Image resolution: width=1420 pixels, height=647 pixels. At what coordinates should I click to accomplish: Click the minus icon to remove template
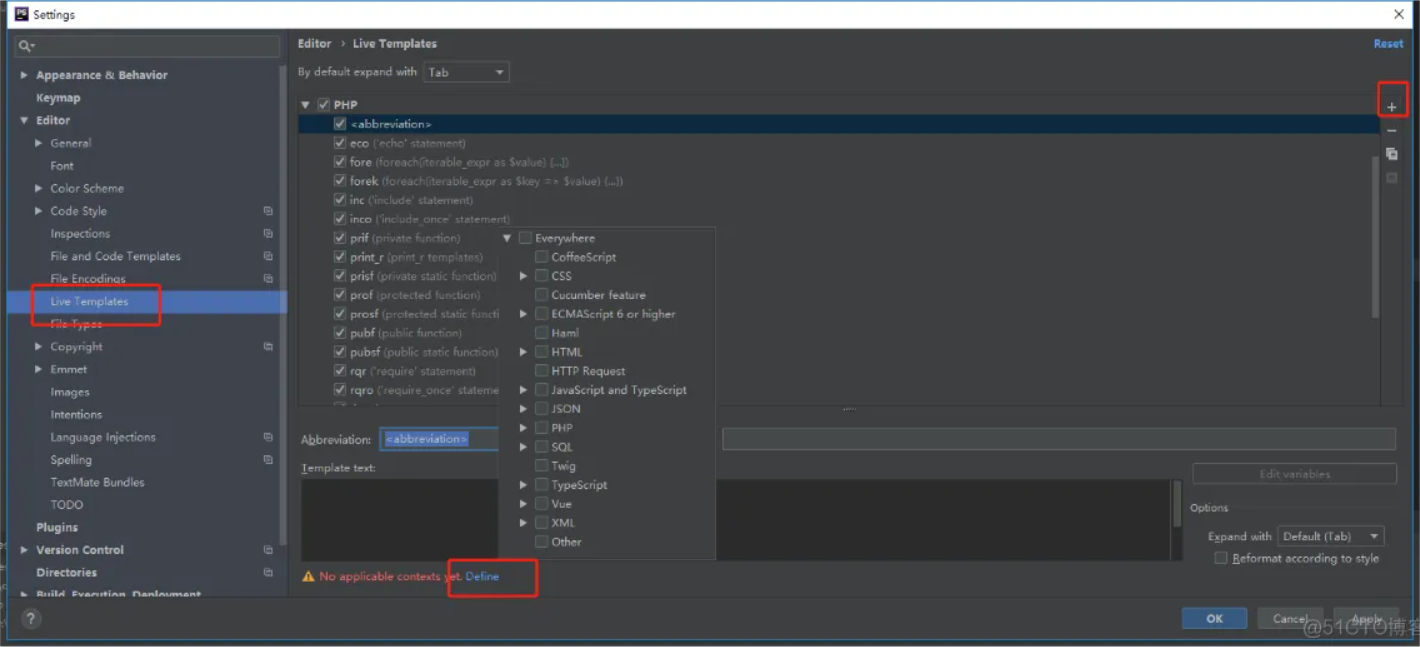[x=1391, y=131]
